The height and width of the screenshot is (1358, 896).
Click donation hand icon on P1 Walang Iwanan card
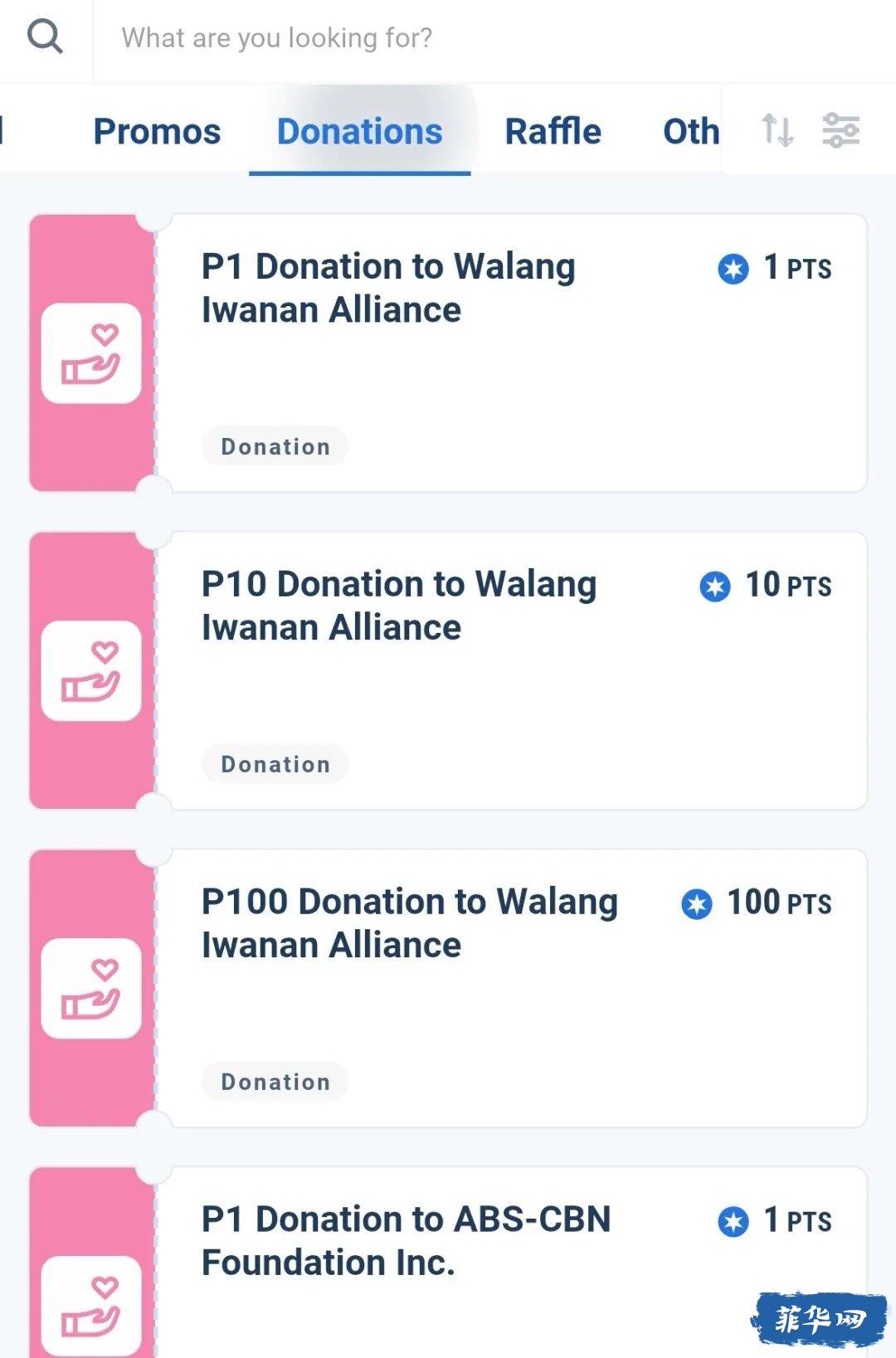[91, 353]
